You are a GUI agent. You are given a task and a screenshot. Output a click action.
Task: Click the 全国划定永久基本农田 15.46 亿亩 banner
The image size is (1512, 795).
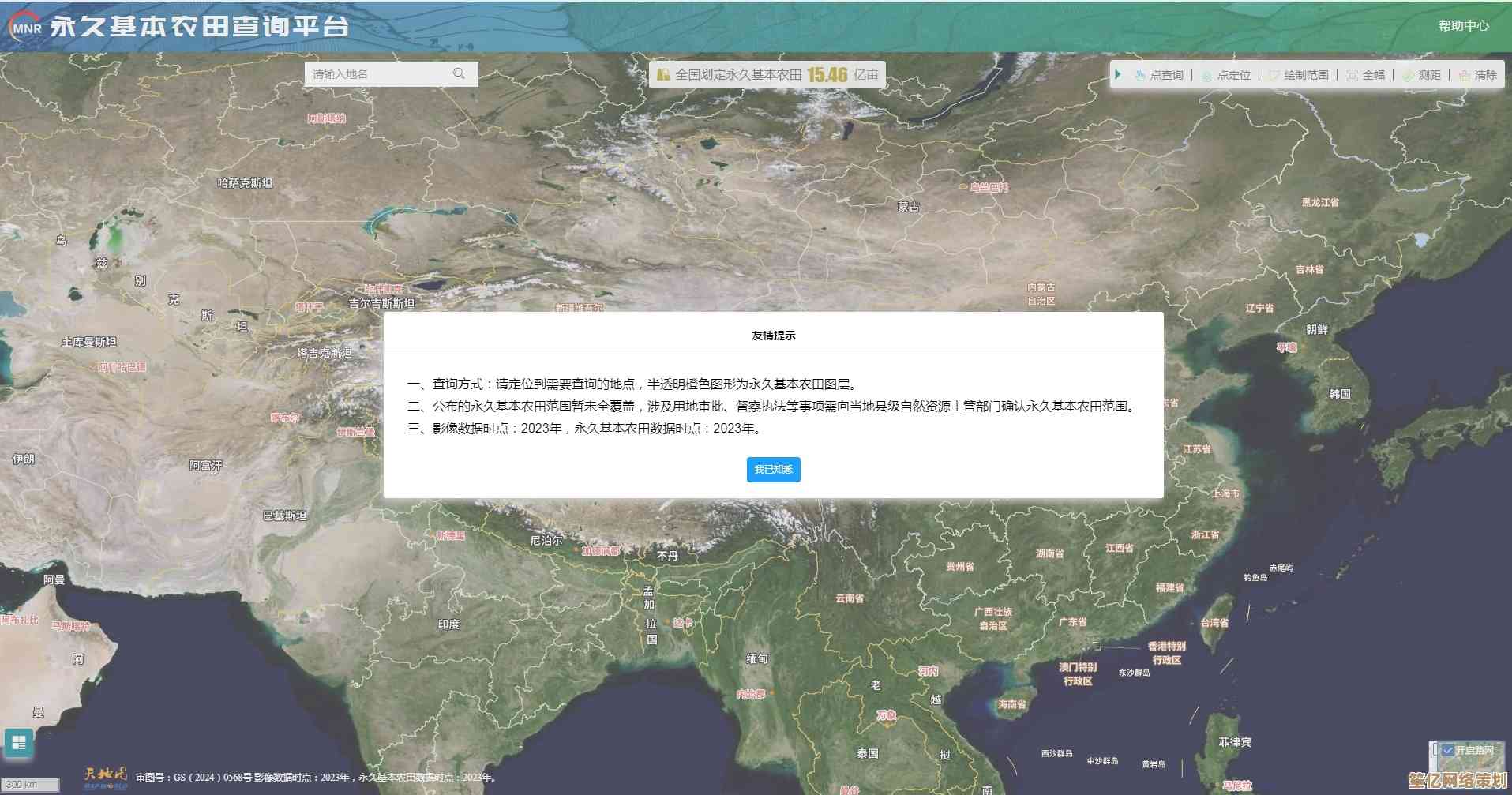click(x=766, y=75)
